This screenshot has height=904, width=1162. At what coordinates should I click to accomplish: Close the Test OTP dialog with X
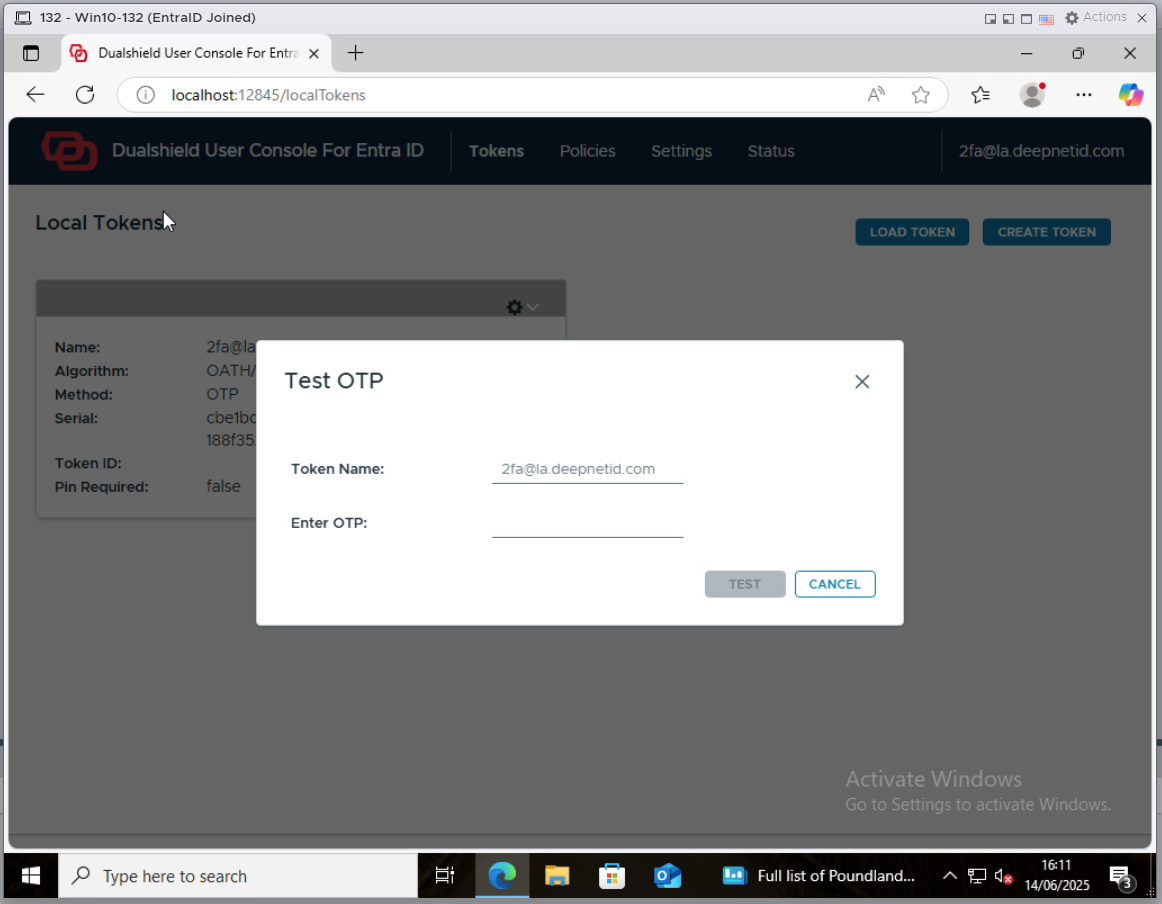[x=862, y=382]
